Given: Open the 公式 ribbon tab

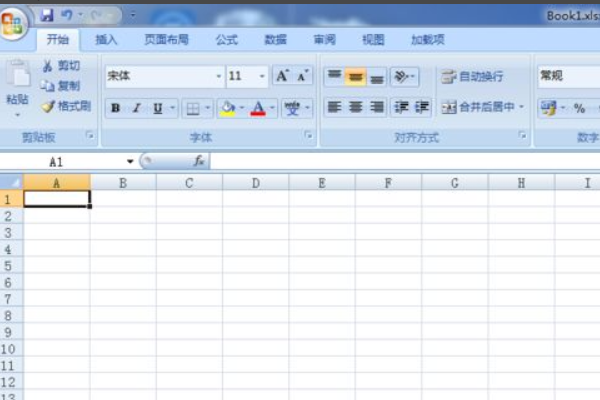Looking at the screenshot, I should point(226,39).
